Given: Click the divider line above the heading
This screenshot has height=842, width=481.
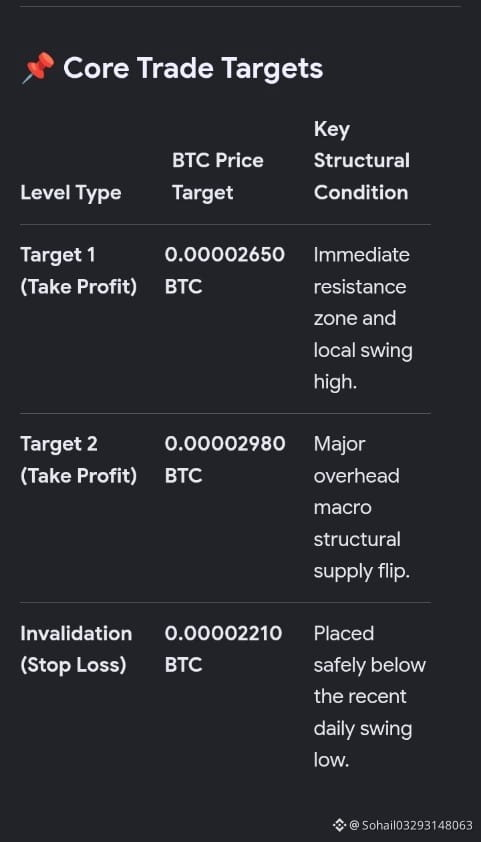Looking at the screenshot, I should [240, 6].
